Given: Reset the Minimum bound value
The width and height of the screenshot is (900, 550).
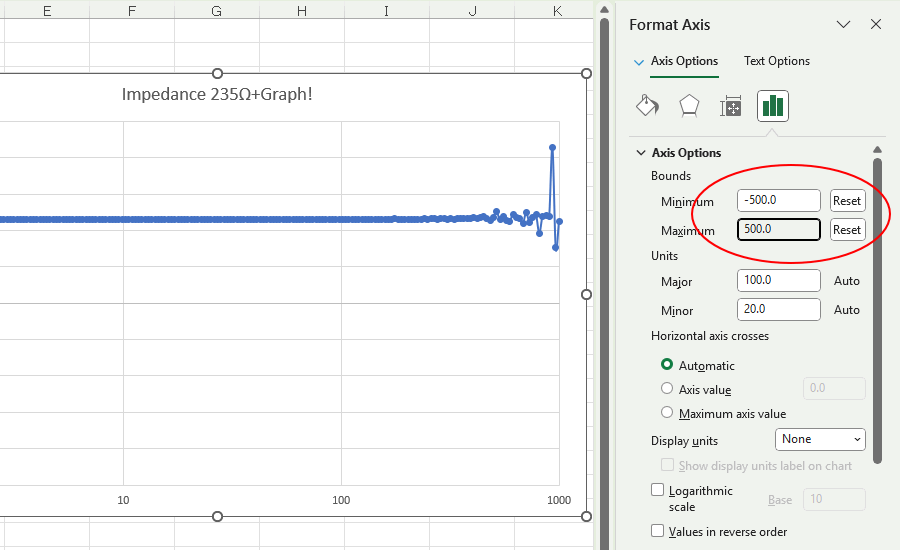Looking at the screenshot, I should [847, 201].
